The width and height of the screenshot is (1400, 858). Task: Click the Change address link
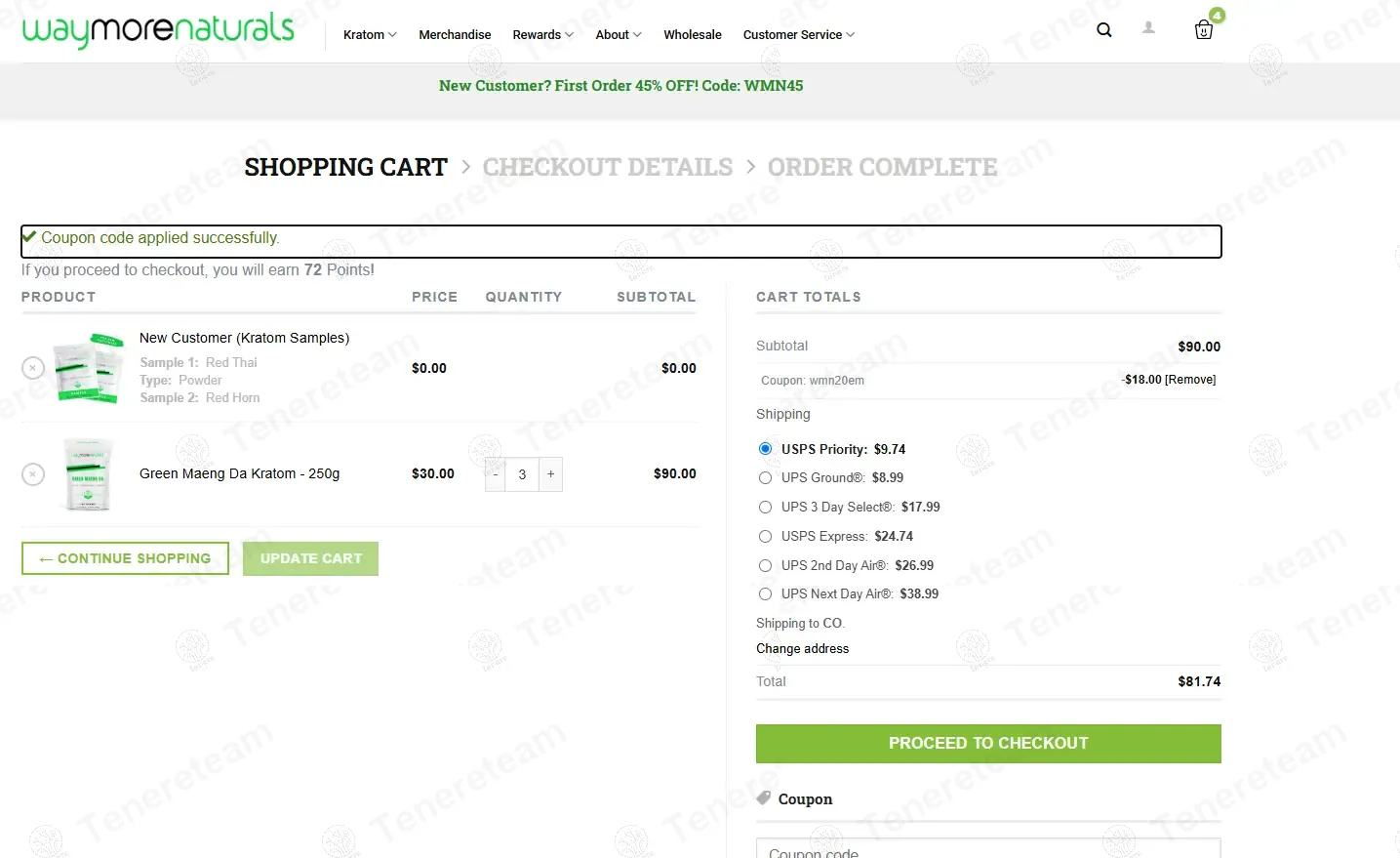pyautogui.click(x=802, y=648)
